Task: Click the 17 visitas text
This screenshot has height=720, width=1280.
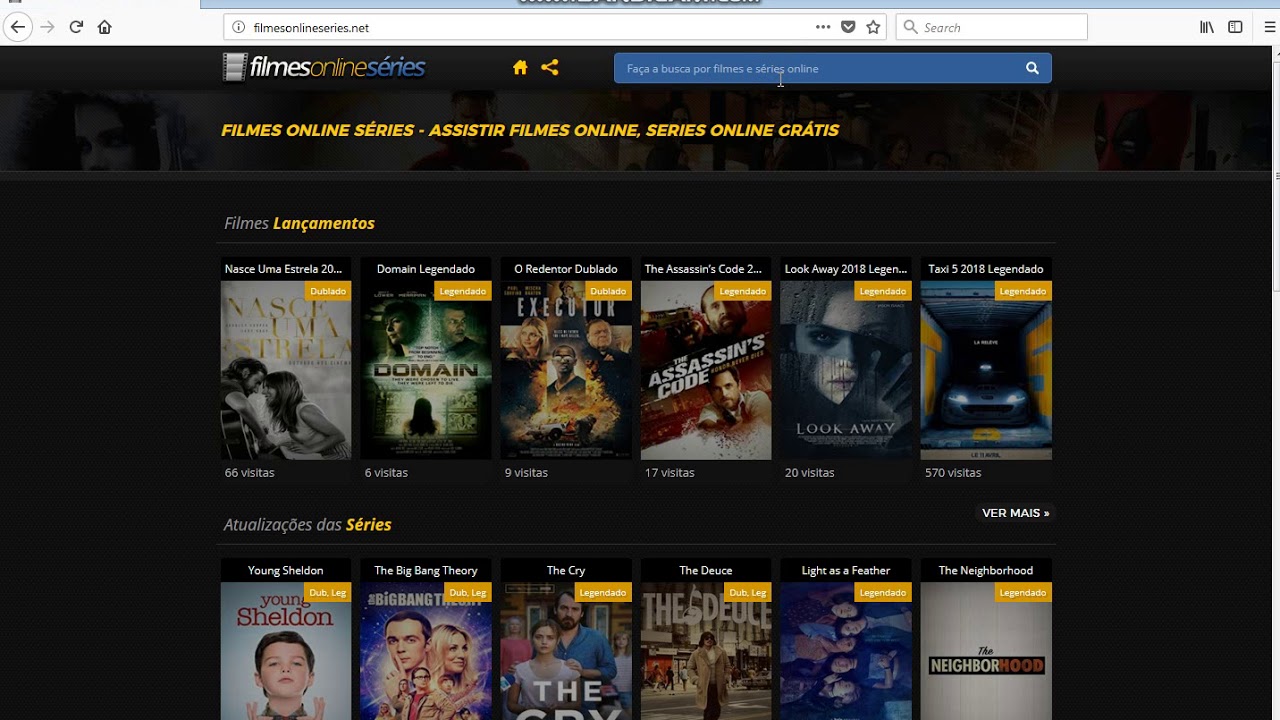Action: 669,473
